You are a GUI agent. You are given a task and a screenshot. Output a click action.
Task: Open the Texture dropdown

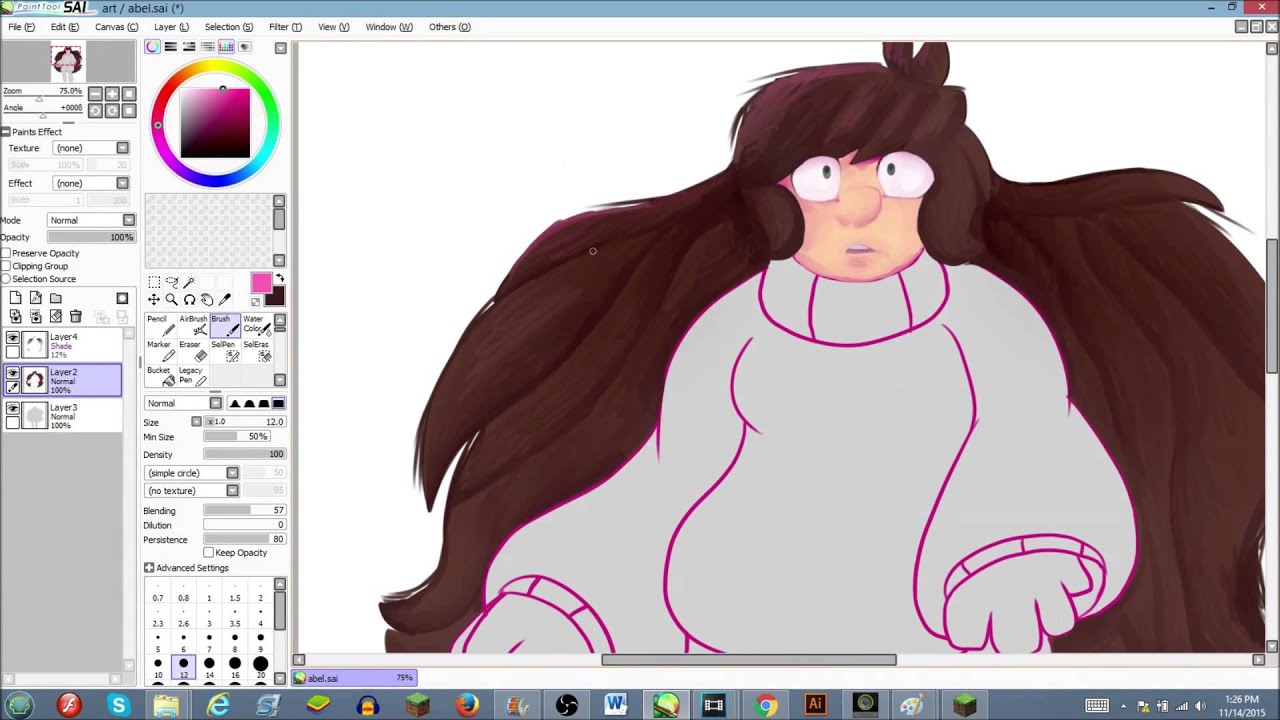pos(90,148)
